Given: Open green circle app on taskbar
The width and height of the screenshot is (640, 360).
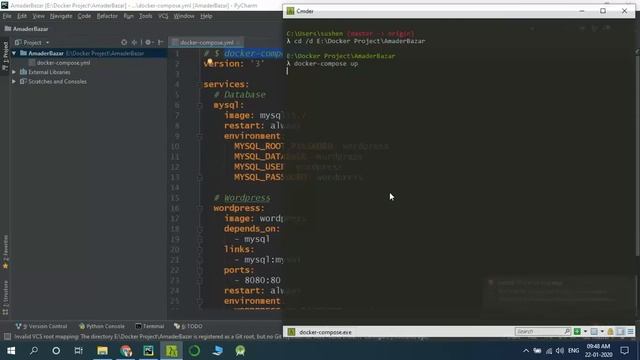Looking at the screenshot, I should pos(194,351).
